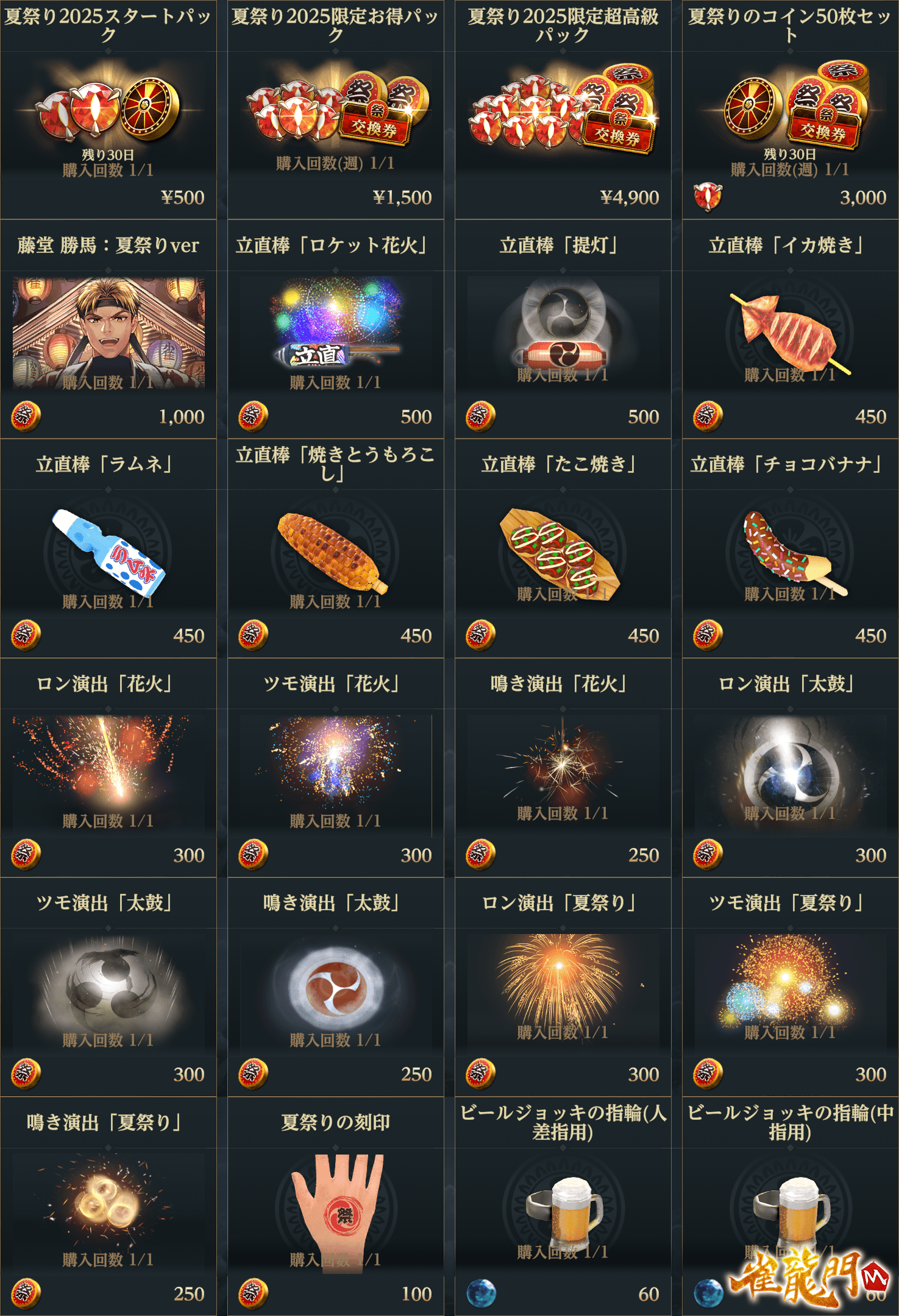This screenshot has width=899, height=1316.
Task: Select the 夏祭りの刻印 hand stamp icon
Action: click(x=336, y=1209)
